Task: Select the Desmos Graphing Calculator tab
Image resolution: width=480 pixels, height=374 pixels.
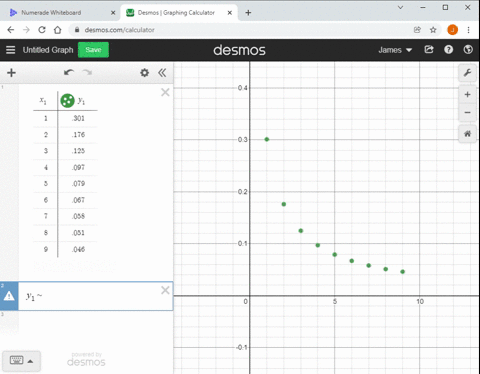Action: click(x=176, y=13)
